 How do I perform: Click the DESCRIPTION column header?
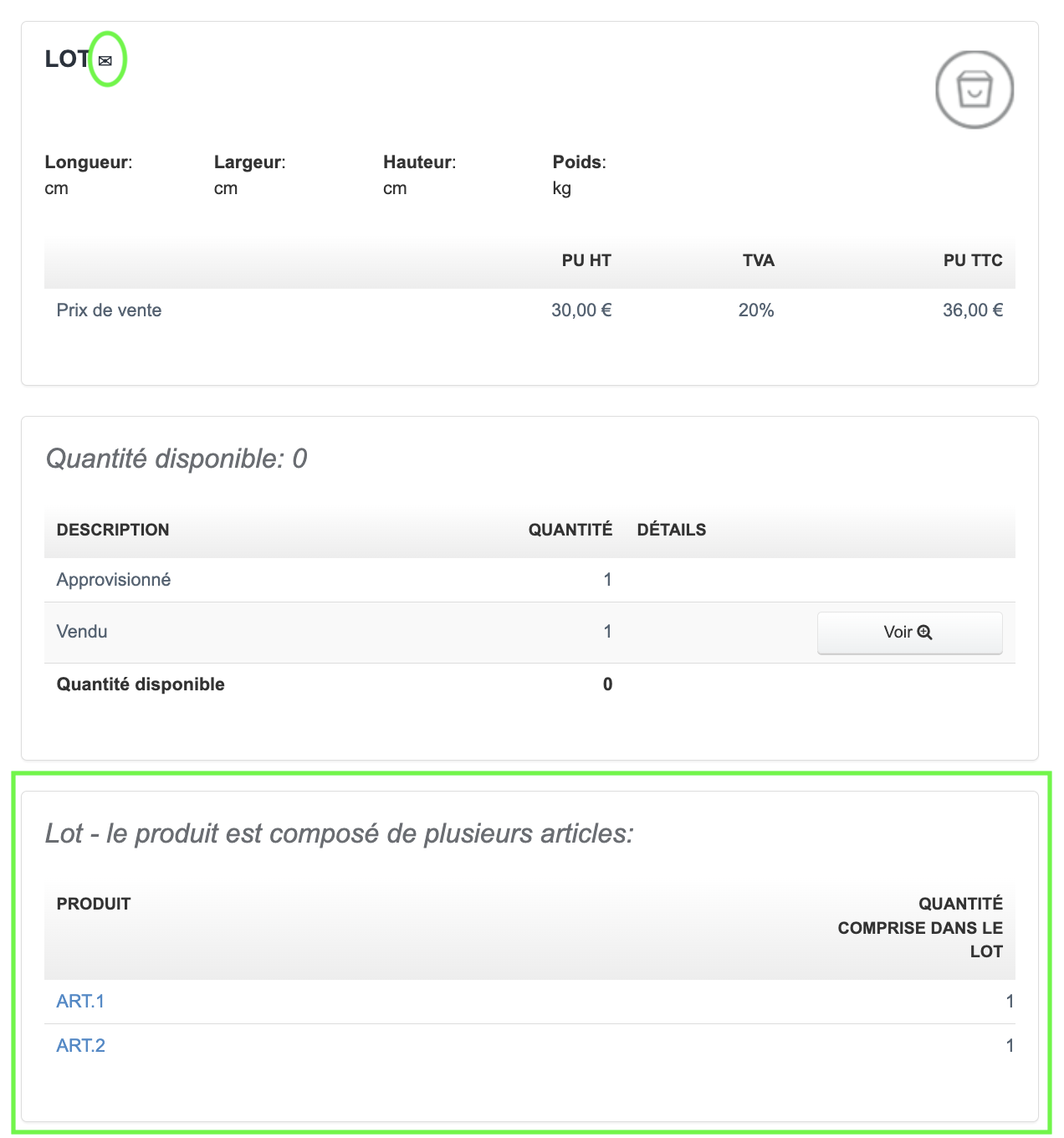pyautogui.click(x=113, y=530)
